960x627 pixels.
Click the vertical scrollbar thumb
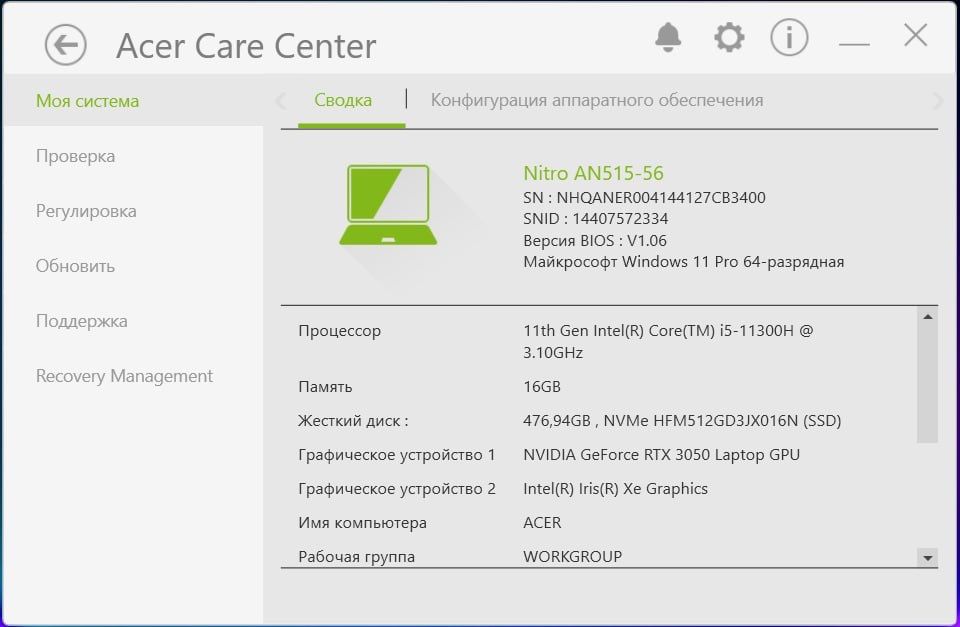[928, 383]
